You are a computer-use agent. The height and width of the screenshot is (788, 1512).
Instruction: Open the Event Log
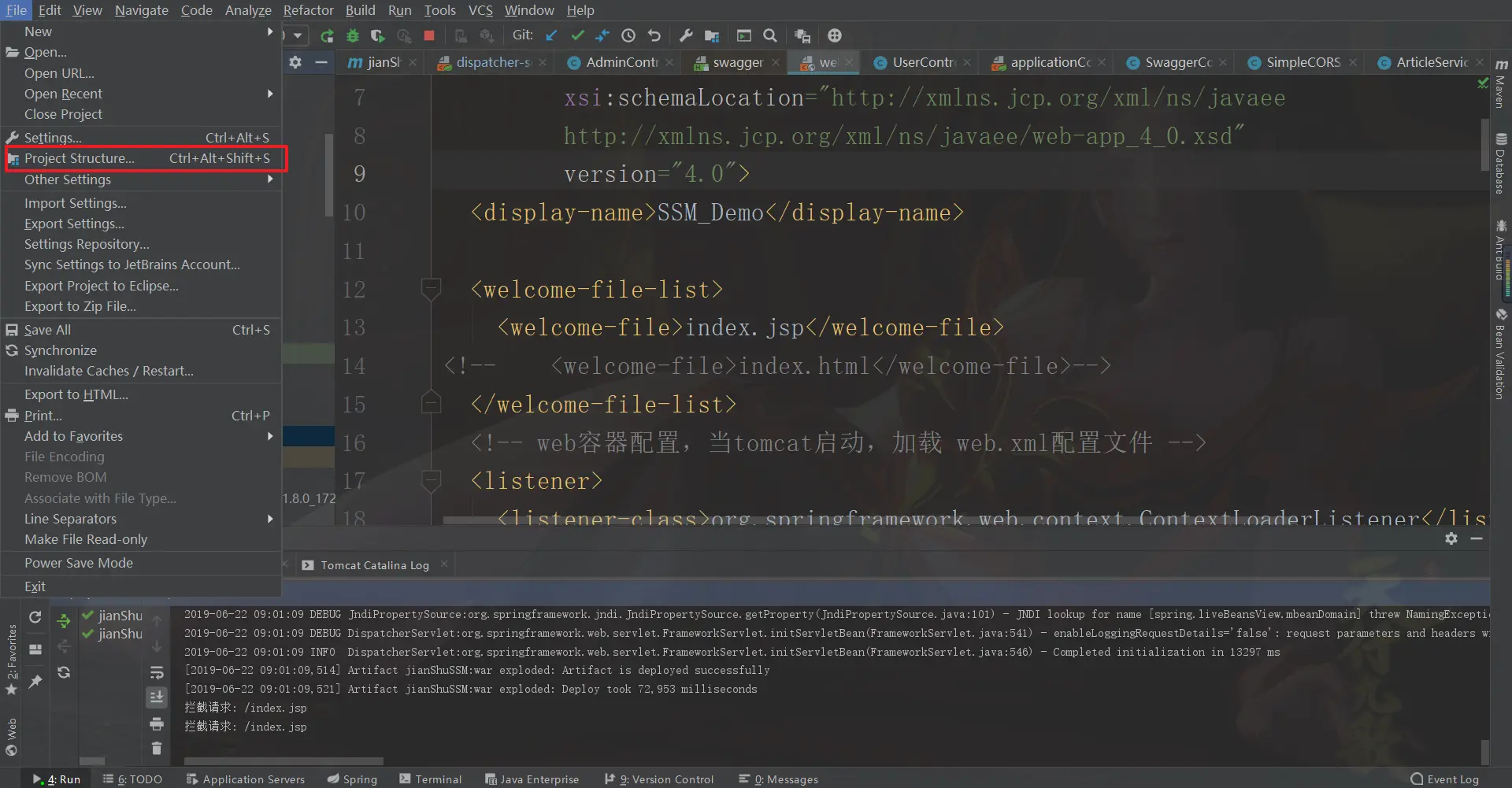tap(1445, 779)
